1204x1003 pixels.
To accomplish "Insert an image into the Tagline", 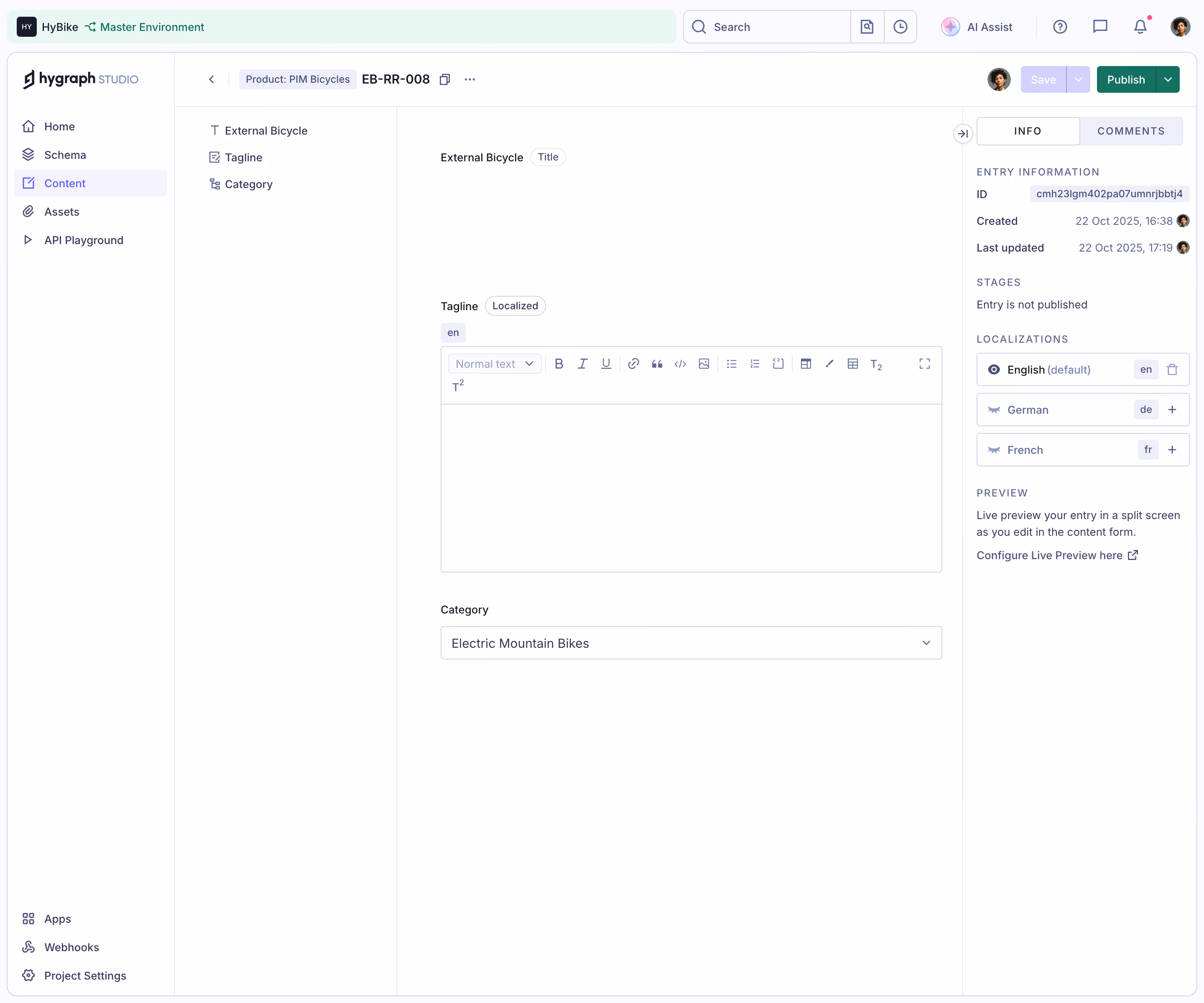I will point(704,363).
